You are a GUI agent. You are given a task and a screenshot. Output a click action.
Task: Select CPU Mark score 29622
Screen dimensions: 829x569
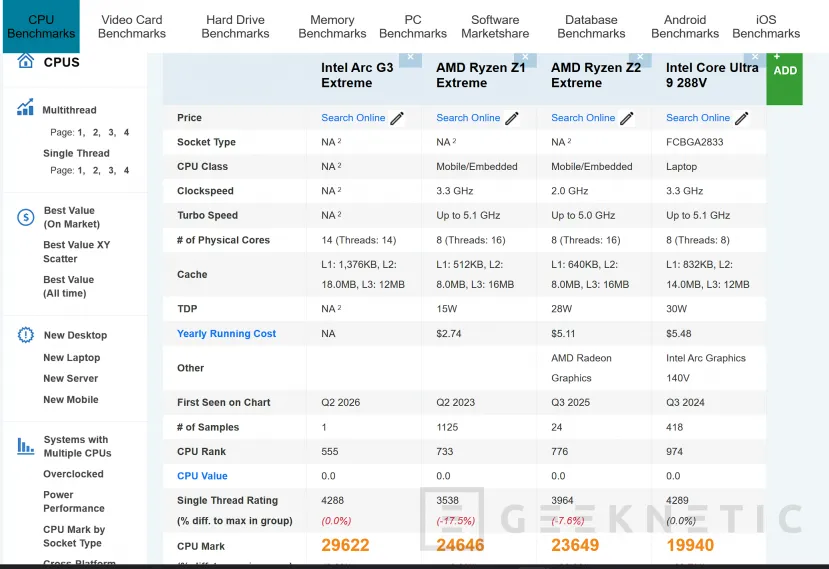pyautogui.click(x=345, y=545)
